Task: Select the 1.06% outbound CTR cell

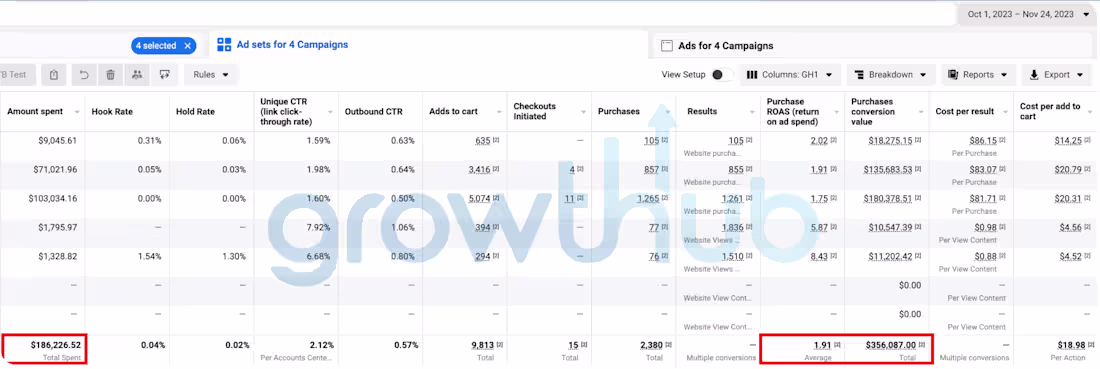Action: [x=403, y=227]
